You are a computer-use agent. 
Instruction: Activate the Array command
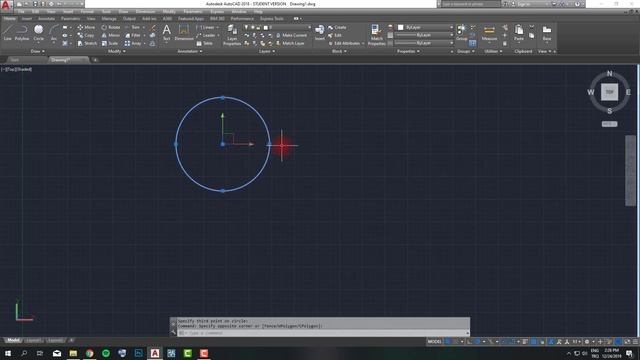133,43
